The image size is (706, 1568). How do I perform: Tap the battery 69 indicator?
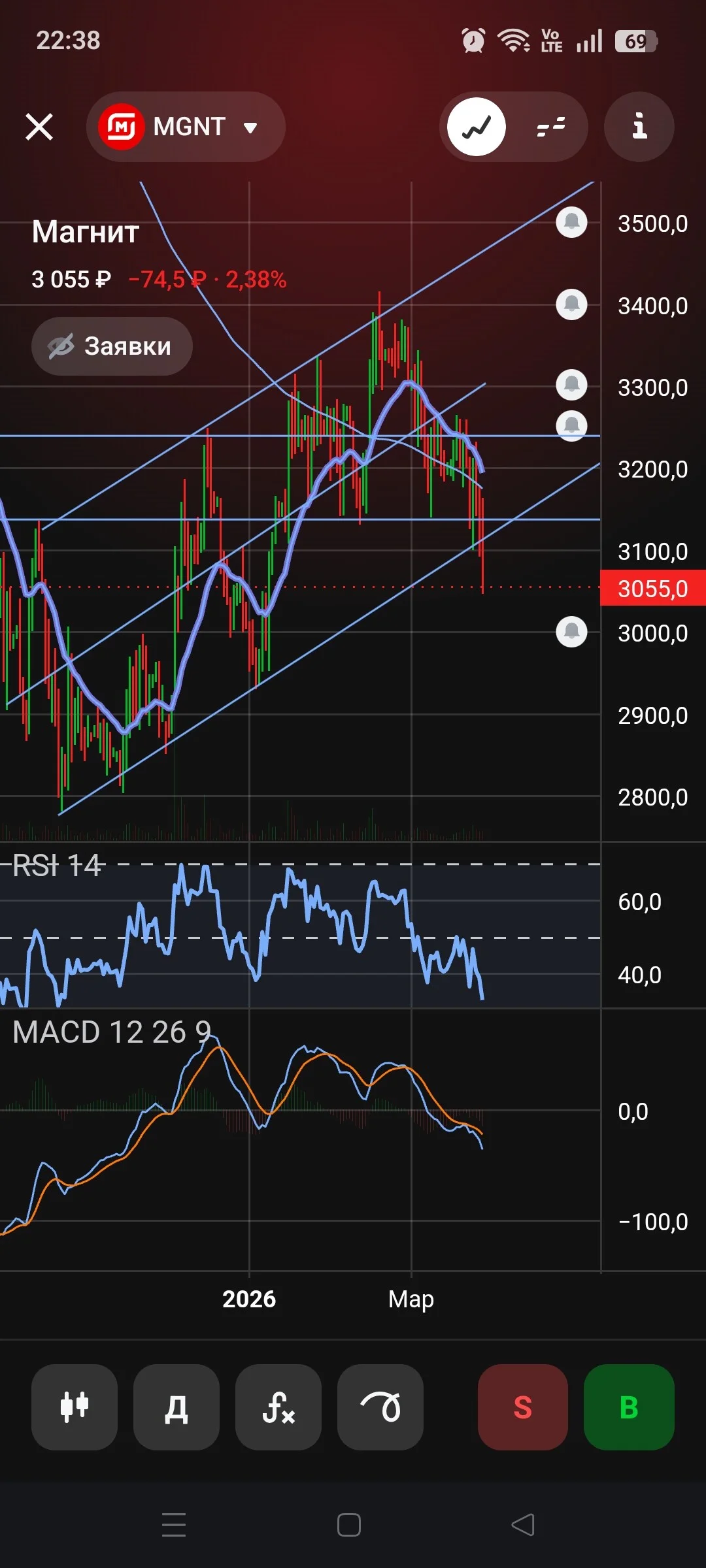coord(636,41)
